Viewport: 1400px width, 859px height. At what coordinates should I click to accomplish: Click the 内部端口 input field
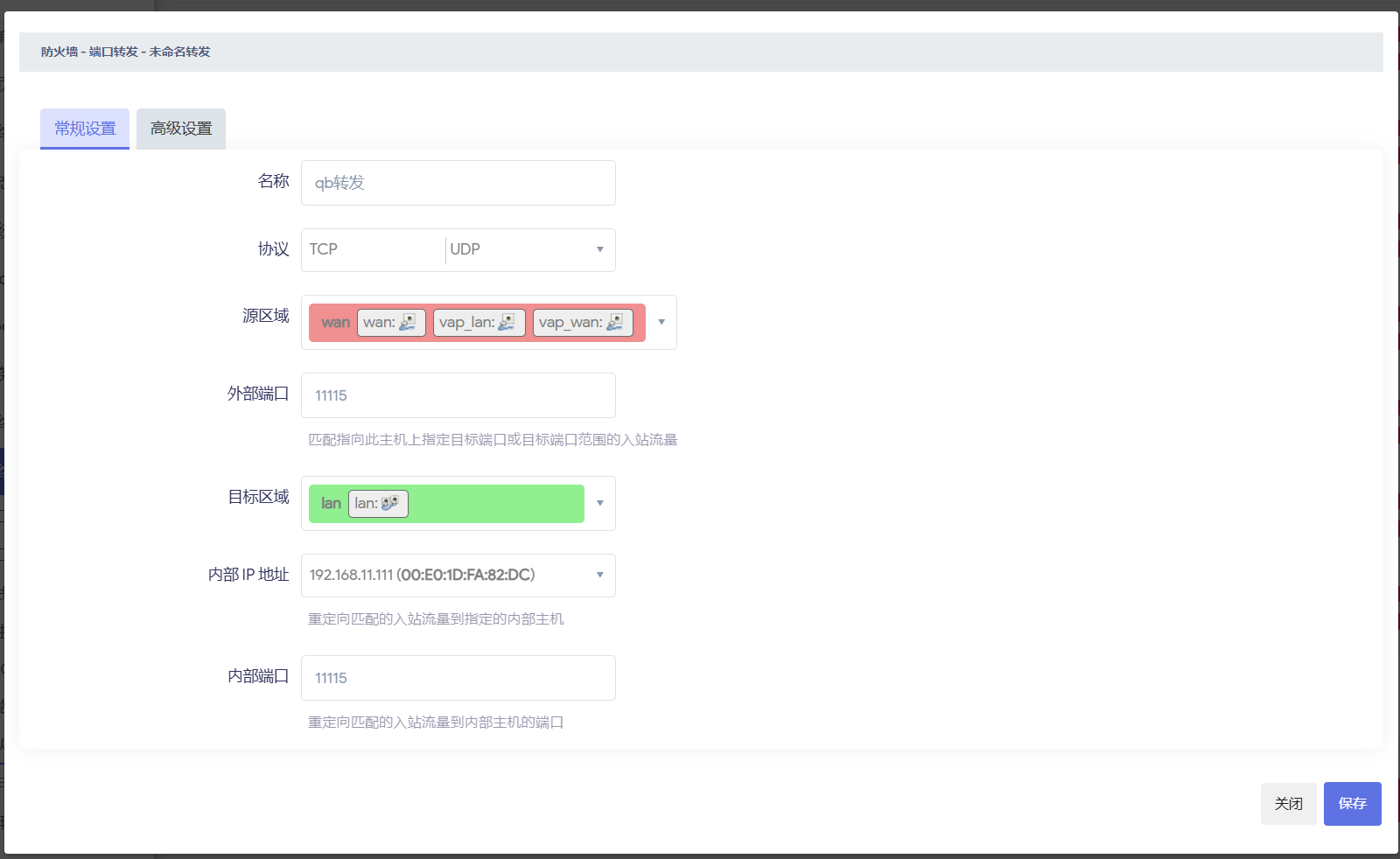[x=458, y=678]
